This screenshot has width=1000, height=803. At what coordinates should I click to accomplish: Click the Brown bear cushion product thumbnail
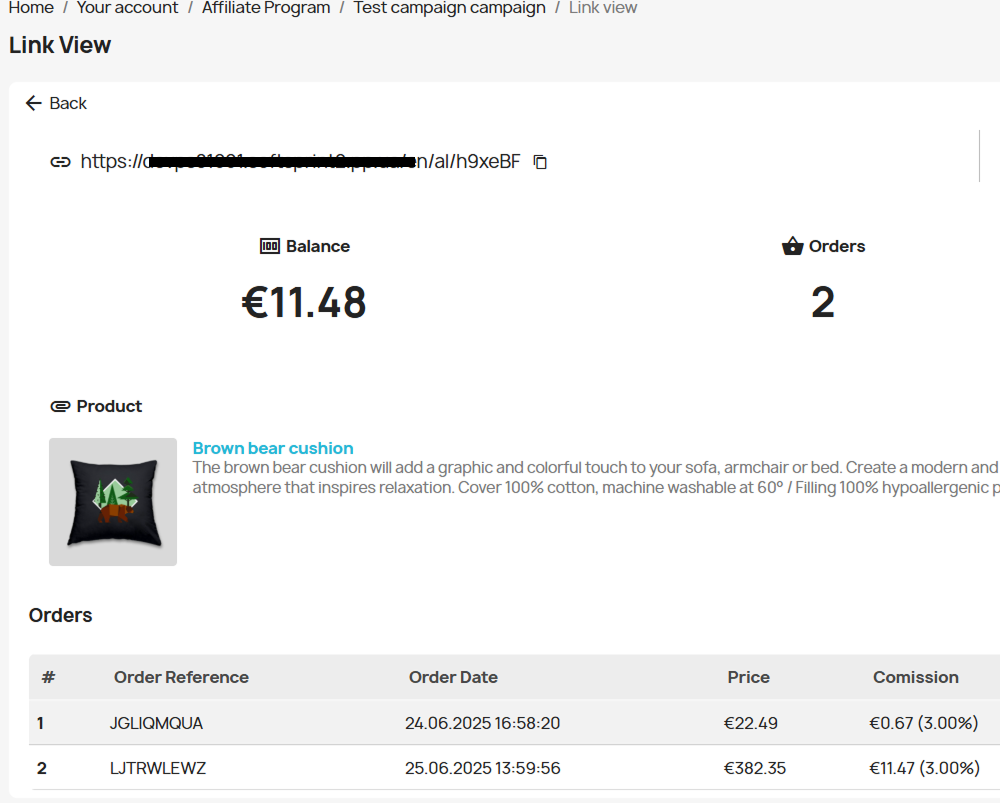[112, 501]
